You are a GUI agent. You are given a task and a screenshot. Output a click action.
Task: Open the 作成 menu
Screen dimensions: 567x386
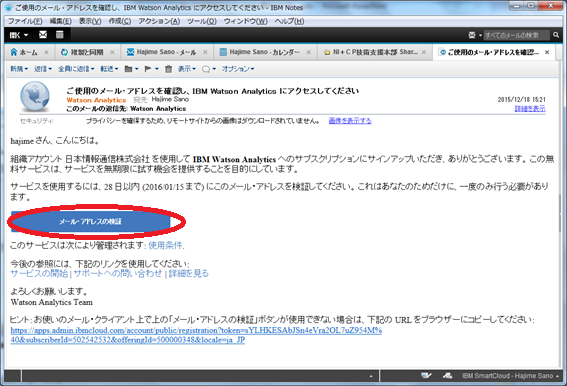[120, 21]
